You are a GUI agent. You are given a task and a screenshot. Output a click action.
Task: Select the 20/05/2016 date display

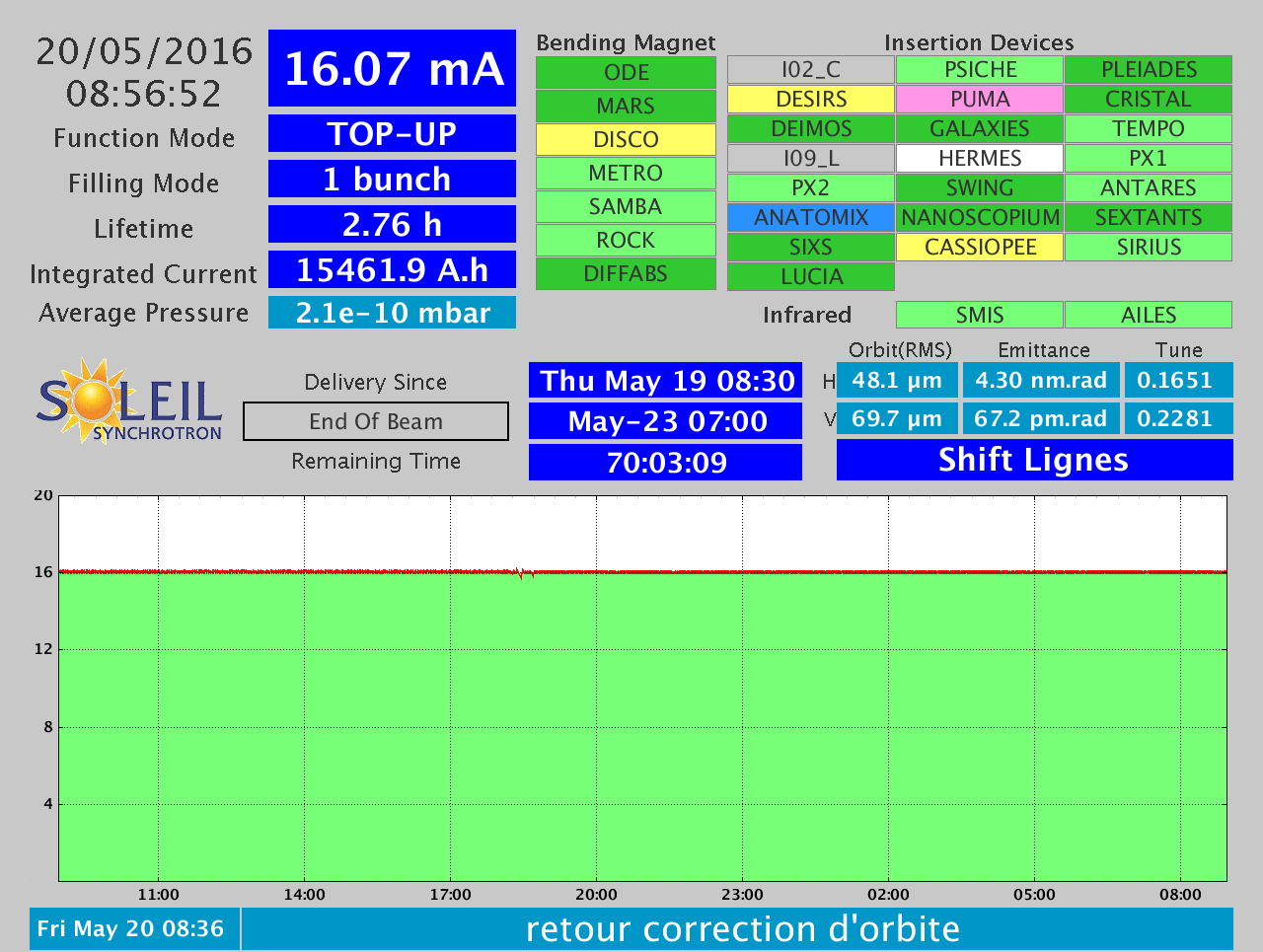click(x=144, y=51)
